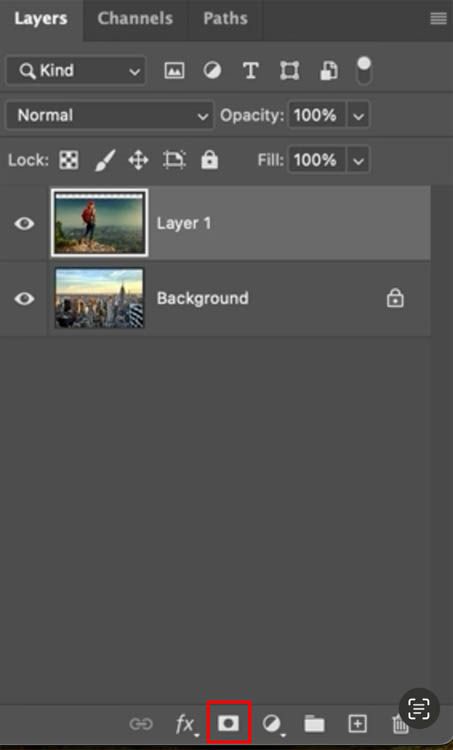Create a new adjustment layer
Image resolution: width=453 pixels, height=750 pixels.
(x=272, y=724)
